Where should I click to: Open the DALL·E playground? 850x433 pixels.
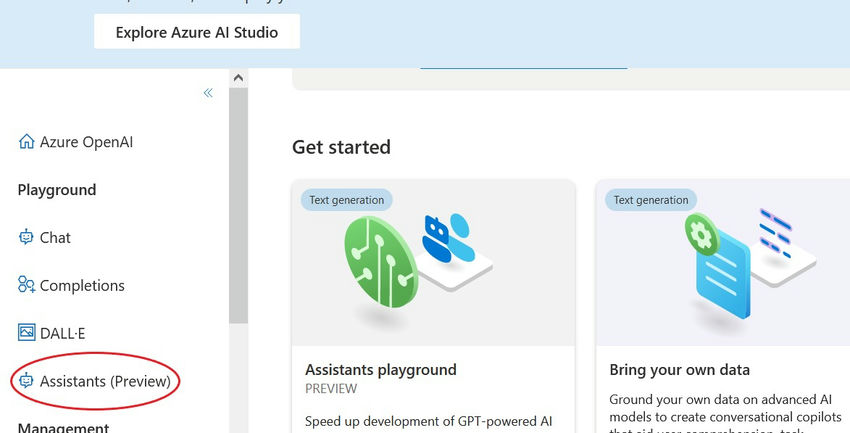62,333
